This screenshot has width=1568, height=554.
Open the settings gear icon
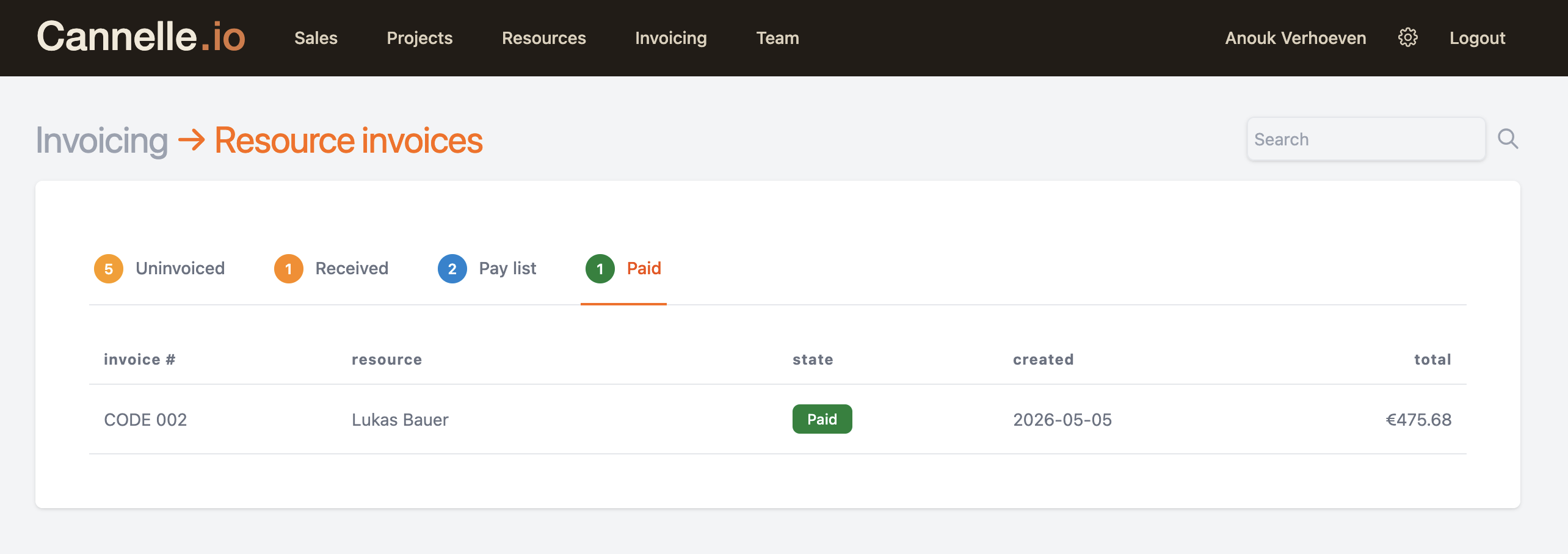pyautogui.click(x=1407, y=38)
